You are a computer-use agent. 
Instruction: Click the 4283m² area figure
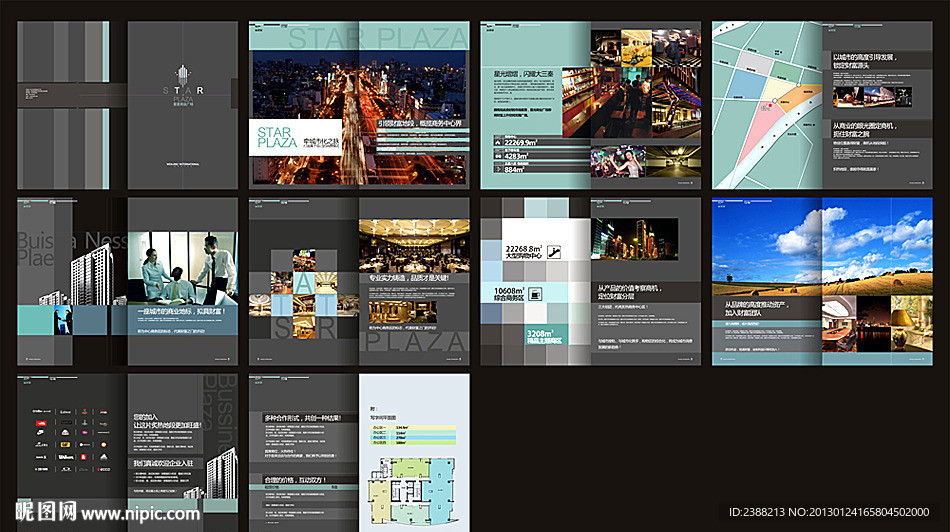[516, 156]
